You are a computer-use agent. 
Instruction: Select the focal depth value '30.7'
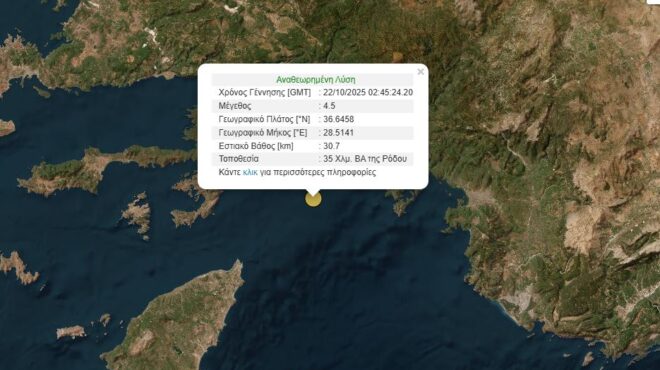(331, 146)
